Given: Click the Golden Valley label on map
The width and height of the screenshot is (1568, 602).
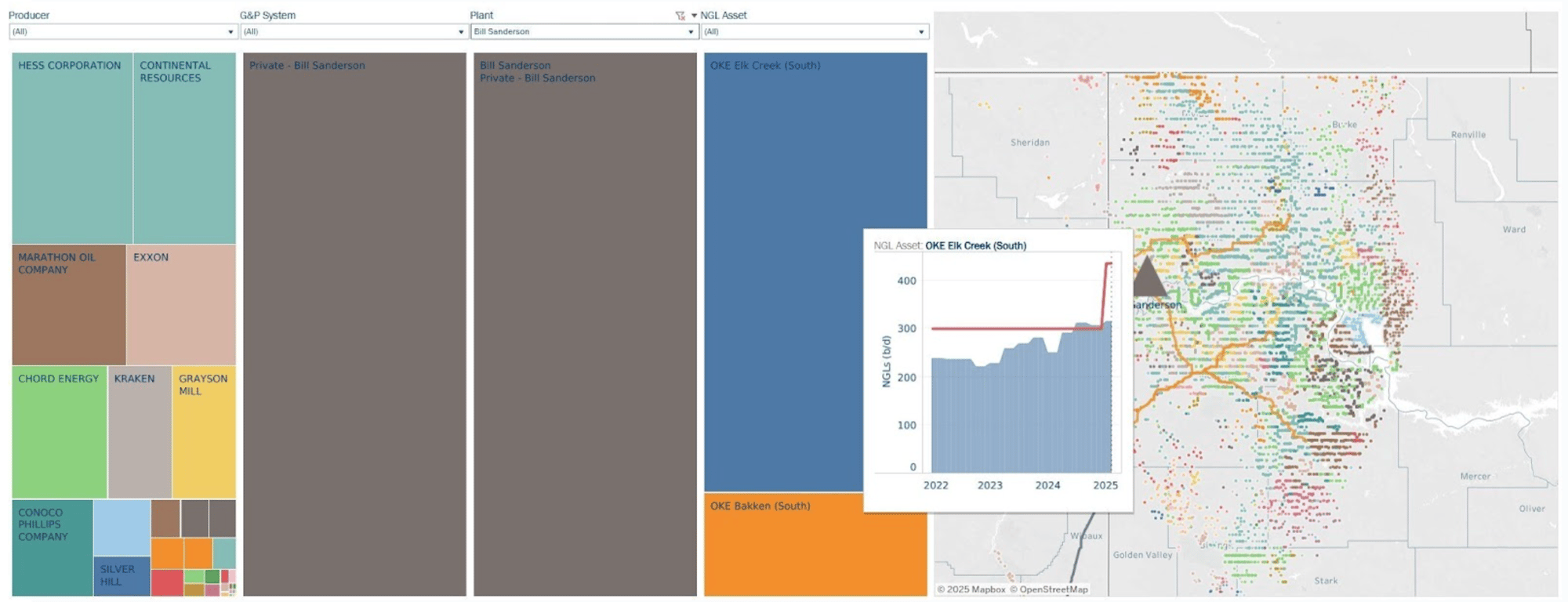Looking at the screenshot, I should [x=1142, y=555].
